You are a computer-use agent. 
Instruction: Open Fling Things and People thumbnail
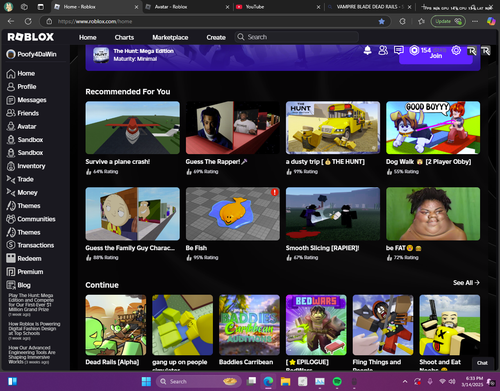(x=383, y=325)
